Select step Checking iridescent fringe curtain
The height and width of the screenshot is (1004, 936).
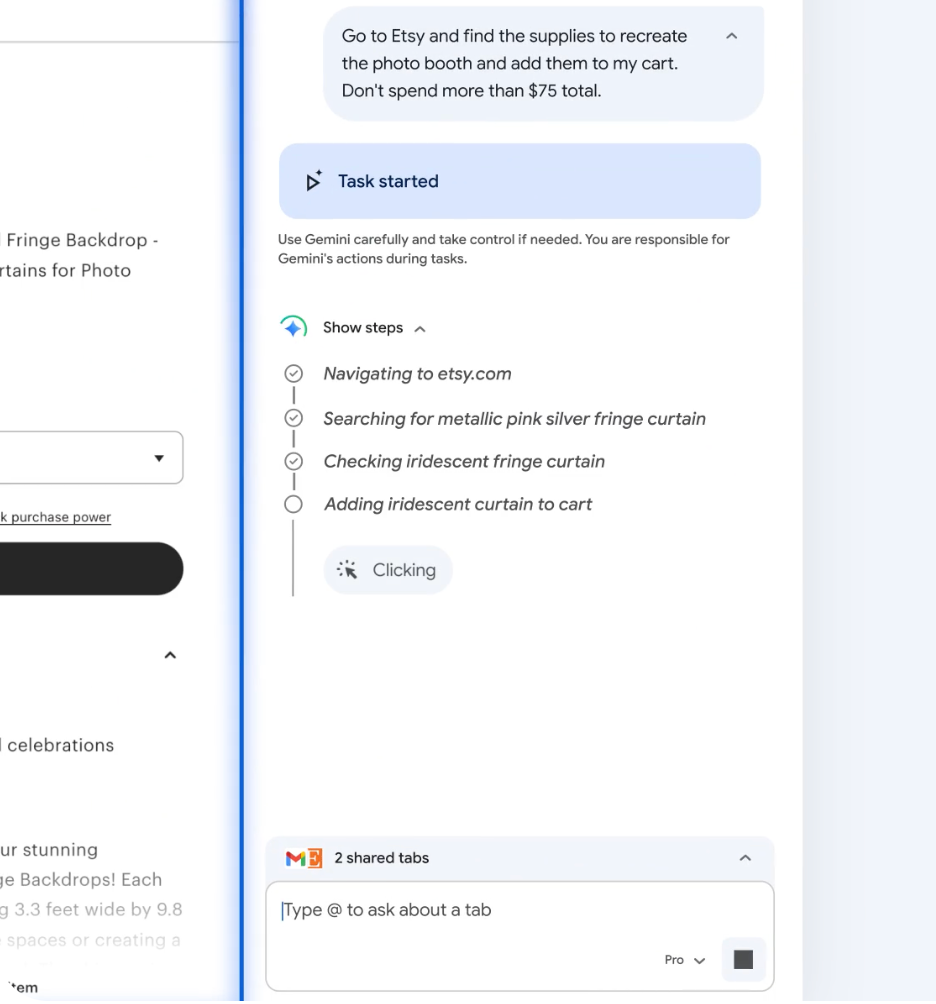[x=464, y=462]
